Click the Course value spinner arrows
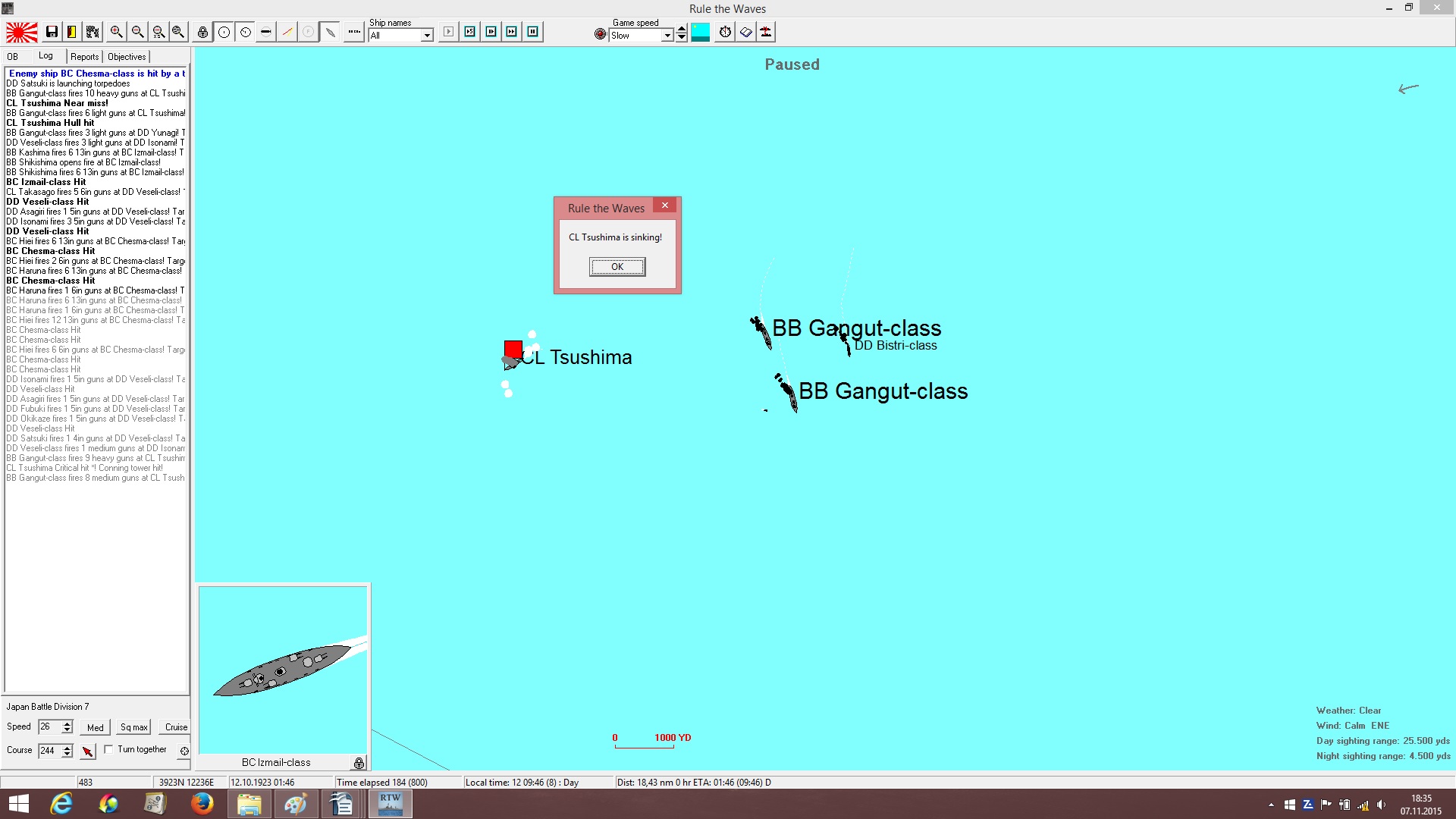Viewport: 1456px width, 819px height. (67, 751)
